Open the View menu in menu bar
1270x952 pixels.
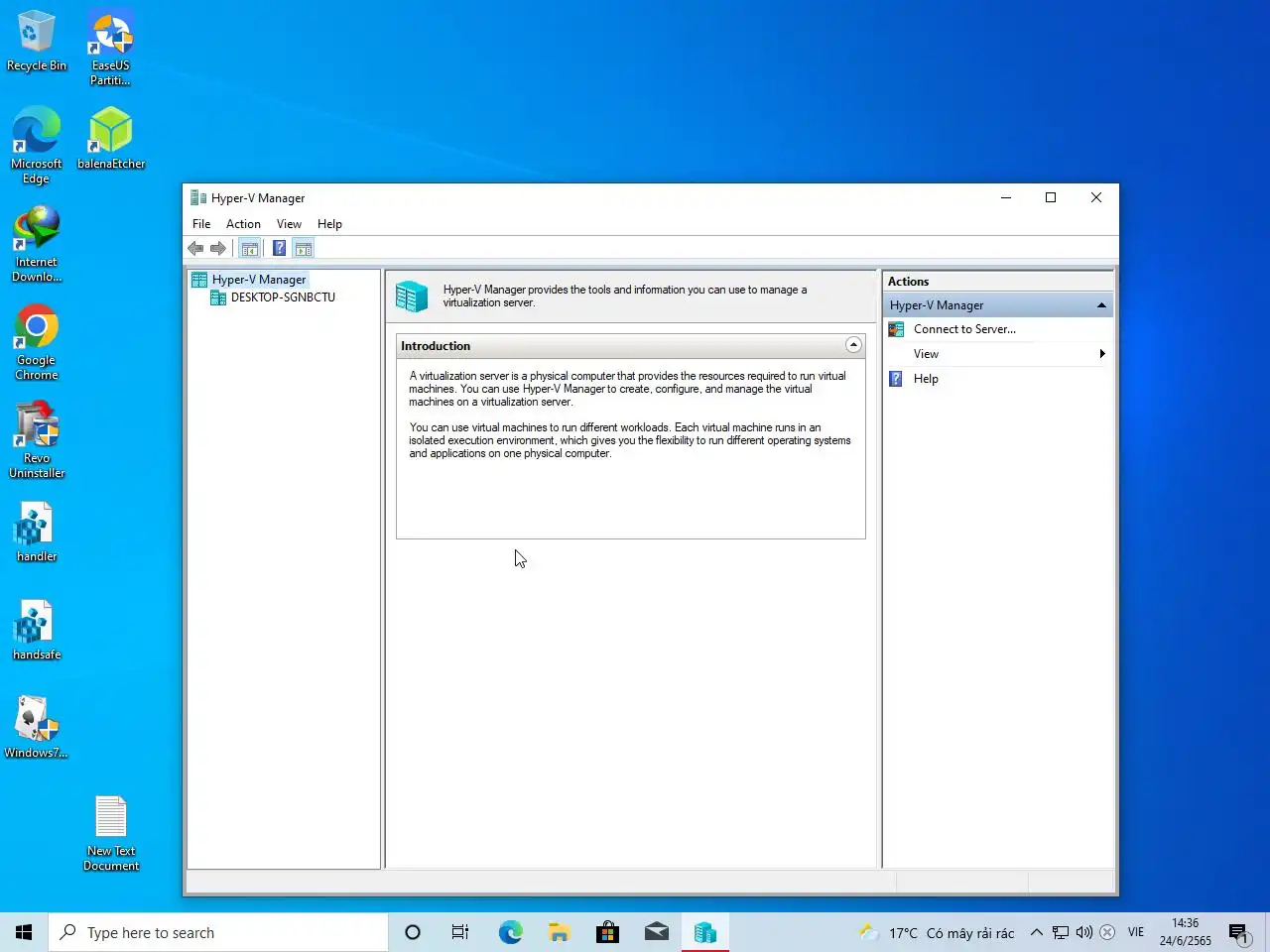click(289, 224)
